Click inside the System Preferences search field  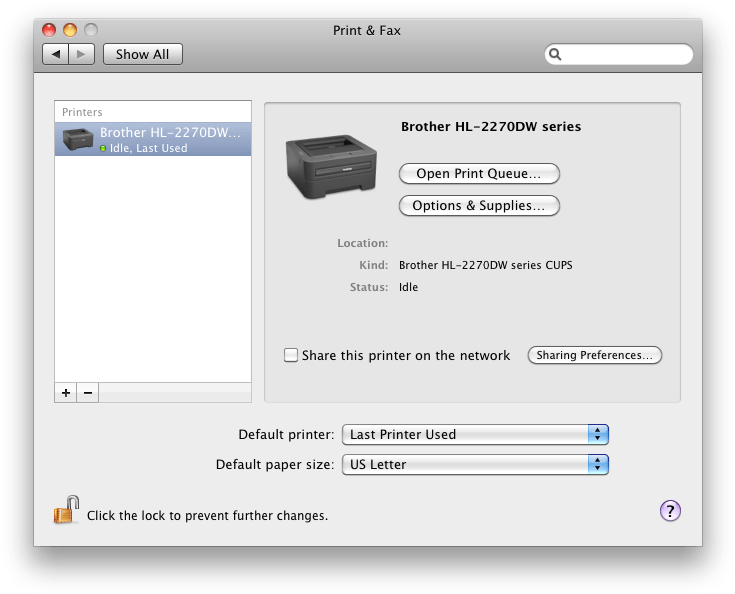625,55
